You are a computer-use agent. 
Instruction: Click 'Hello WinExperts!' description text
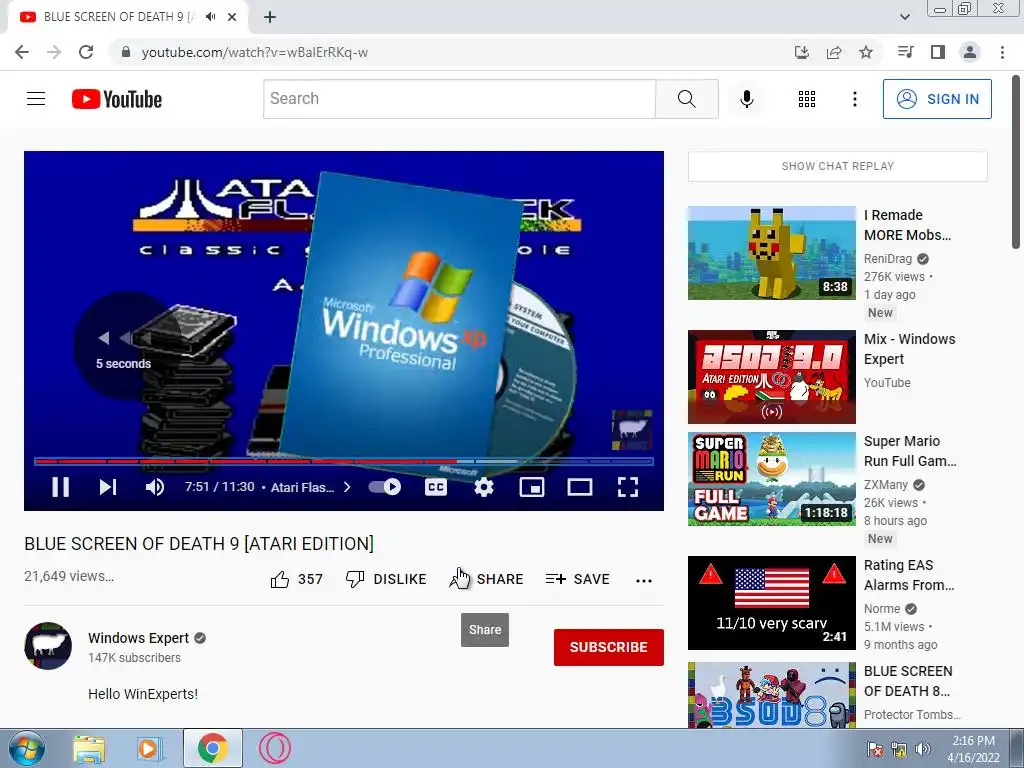click(x=143, y=694)
